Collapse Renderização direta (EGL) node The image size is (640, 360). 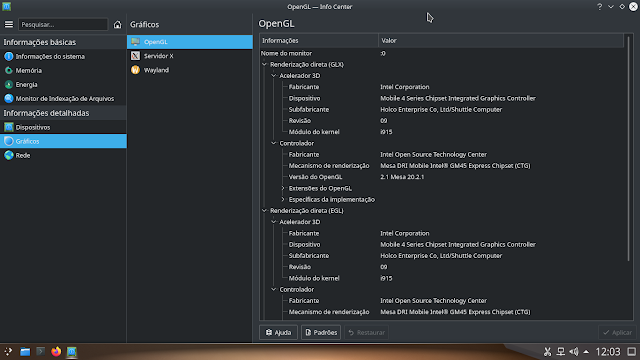click(x=264, y=211)
